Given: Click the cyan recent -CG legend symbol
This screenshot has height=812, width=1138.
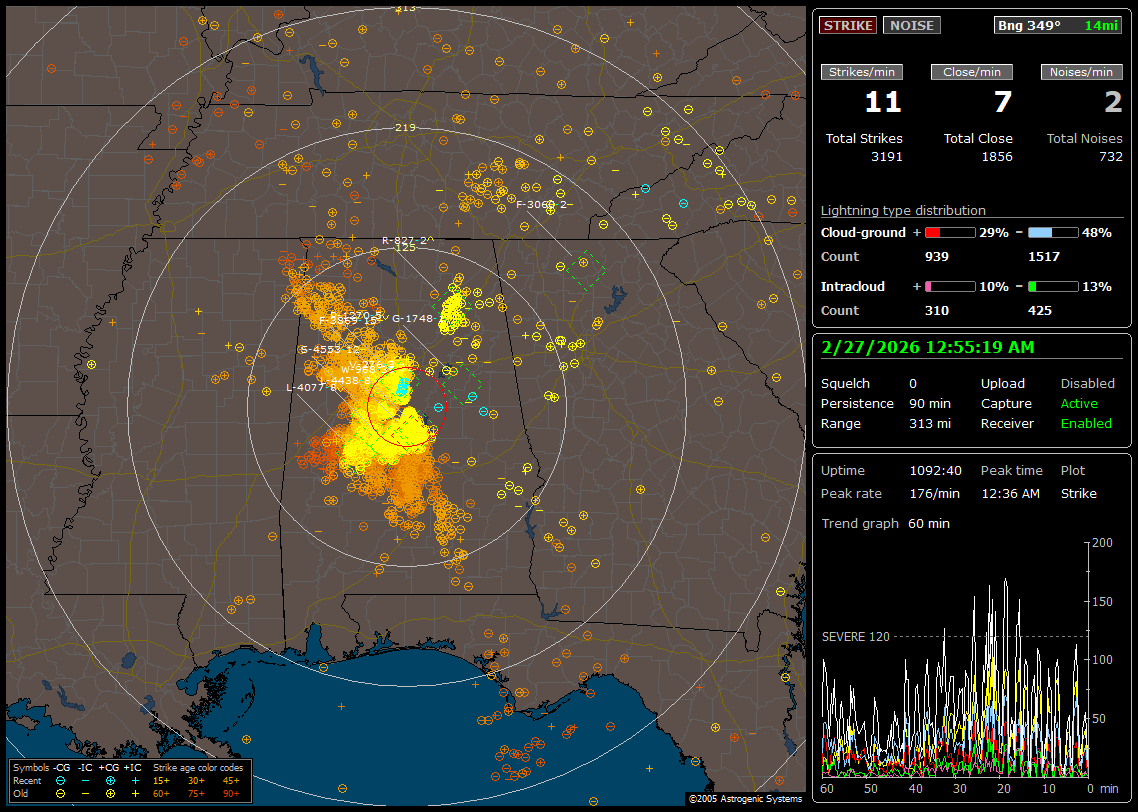Looking at the screenshot, I should [x=61, y=780].
